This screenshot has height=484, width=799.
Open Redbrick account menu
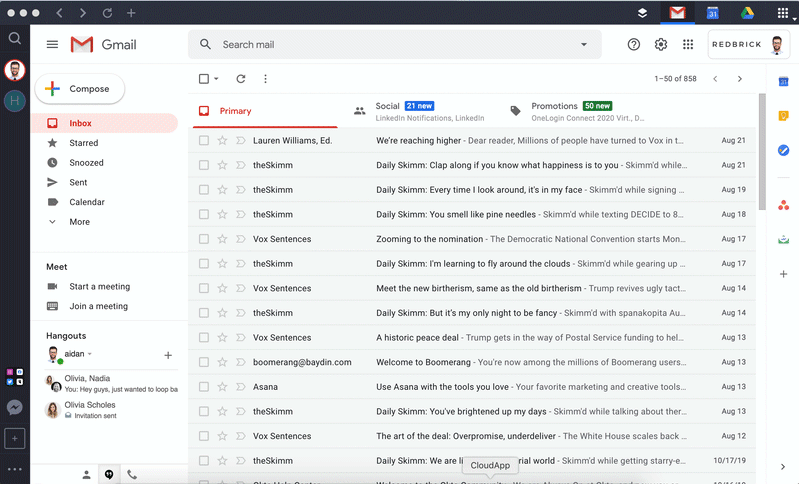pos(749,44)
